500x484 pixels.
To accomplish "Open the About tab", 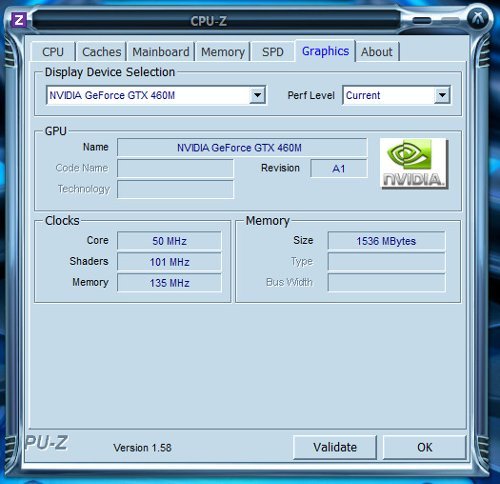I will coord(377,52).
